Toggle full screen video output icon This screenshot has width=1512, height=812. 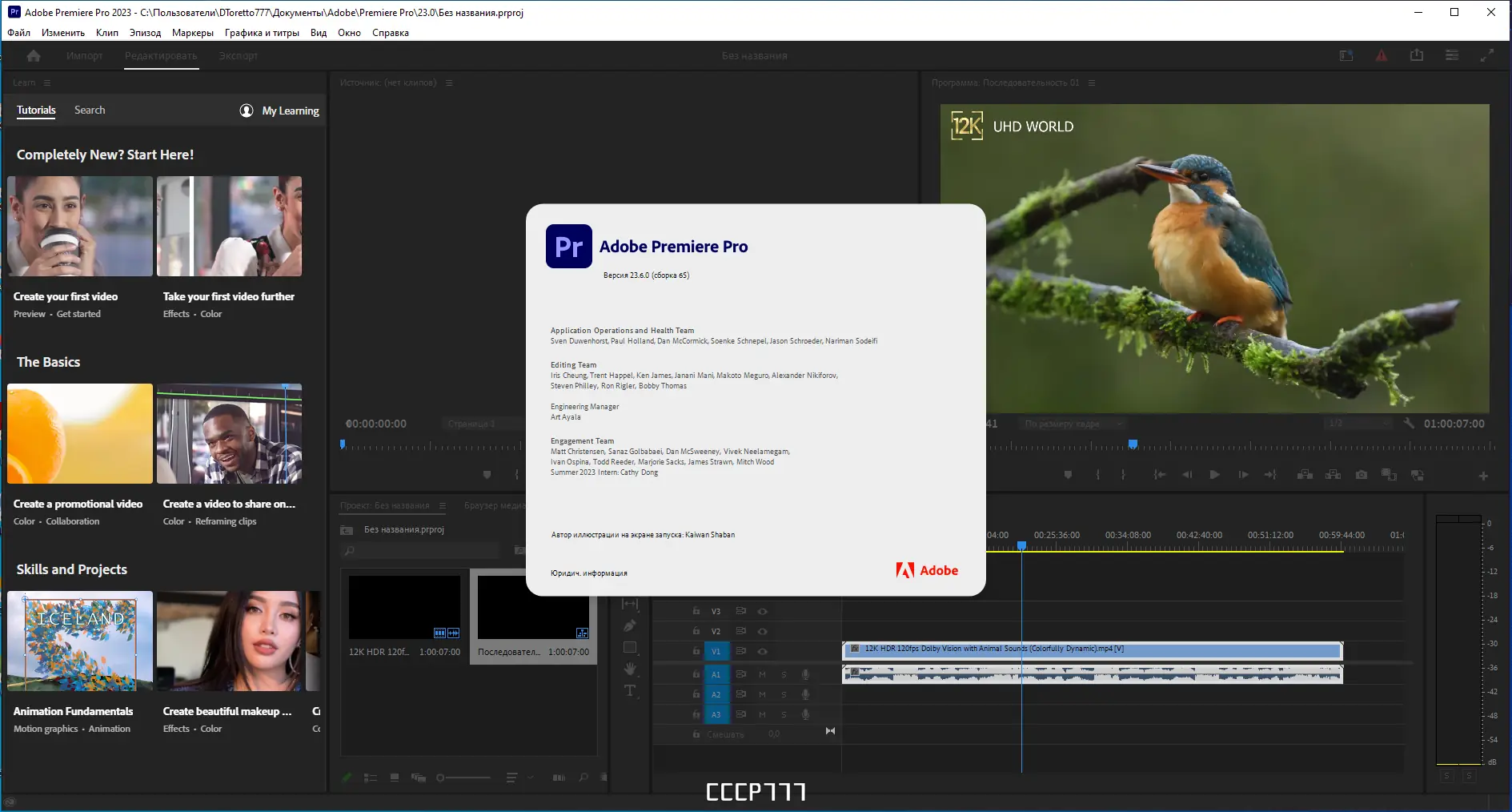tap(1486, 55)
